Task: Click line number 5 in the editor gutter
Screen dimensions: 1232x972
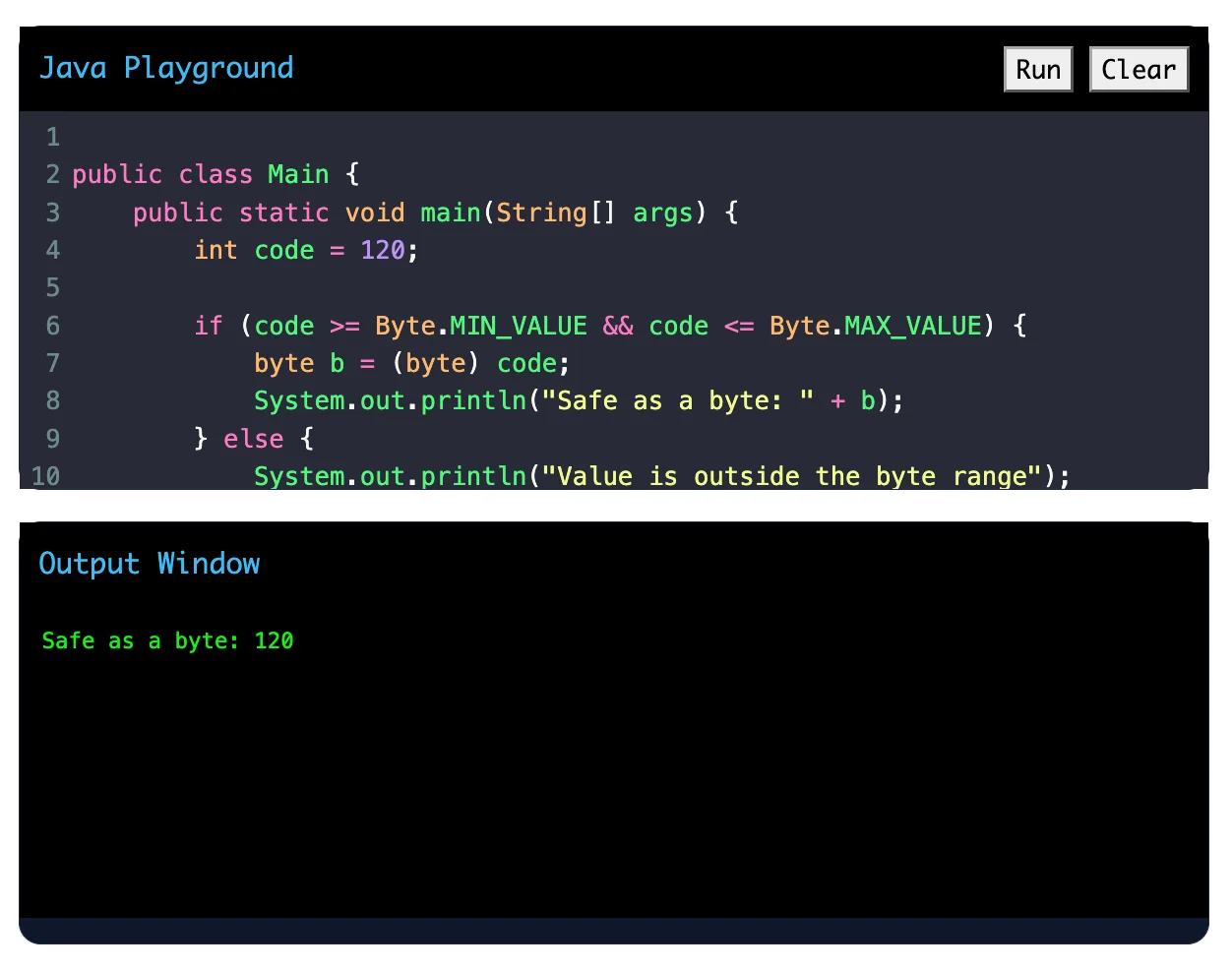Action: (52, 288)
